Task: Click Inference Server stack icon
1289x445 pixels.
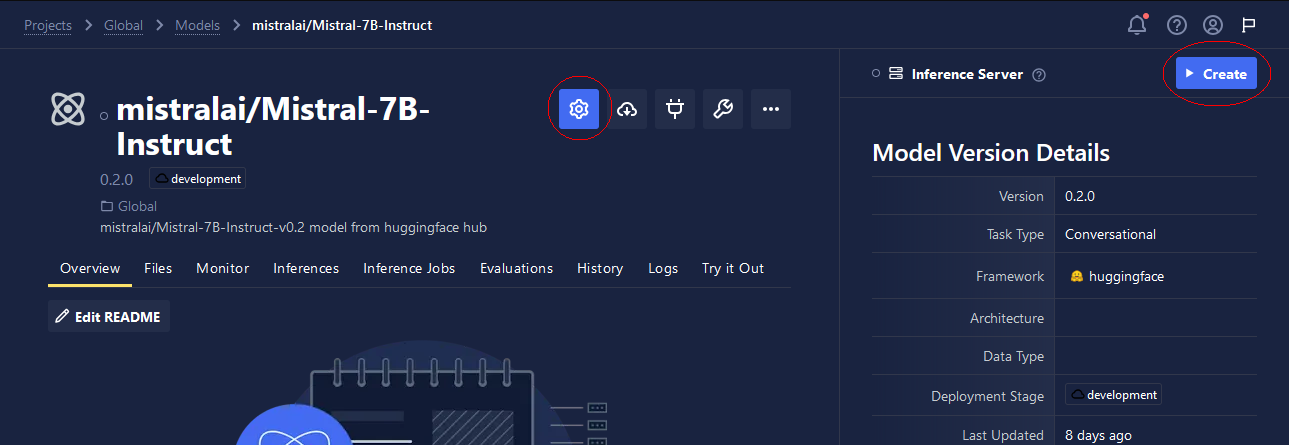Action: coord(896,73)
